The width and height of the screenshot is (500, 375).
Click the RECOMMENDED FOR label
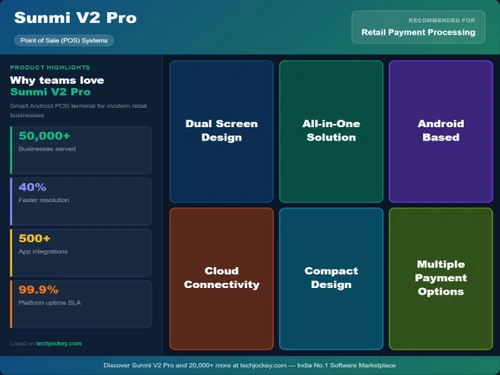[x=442, y=20]
